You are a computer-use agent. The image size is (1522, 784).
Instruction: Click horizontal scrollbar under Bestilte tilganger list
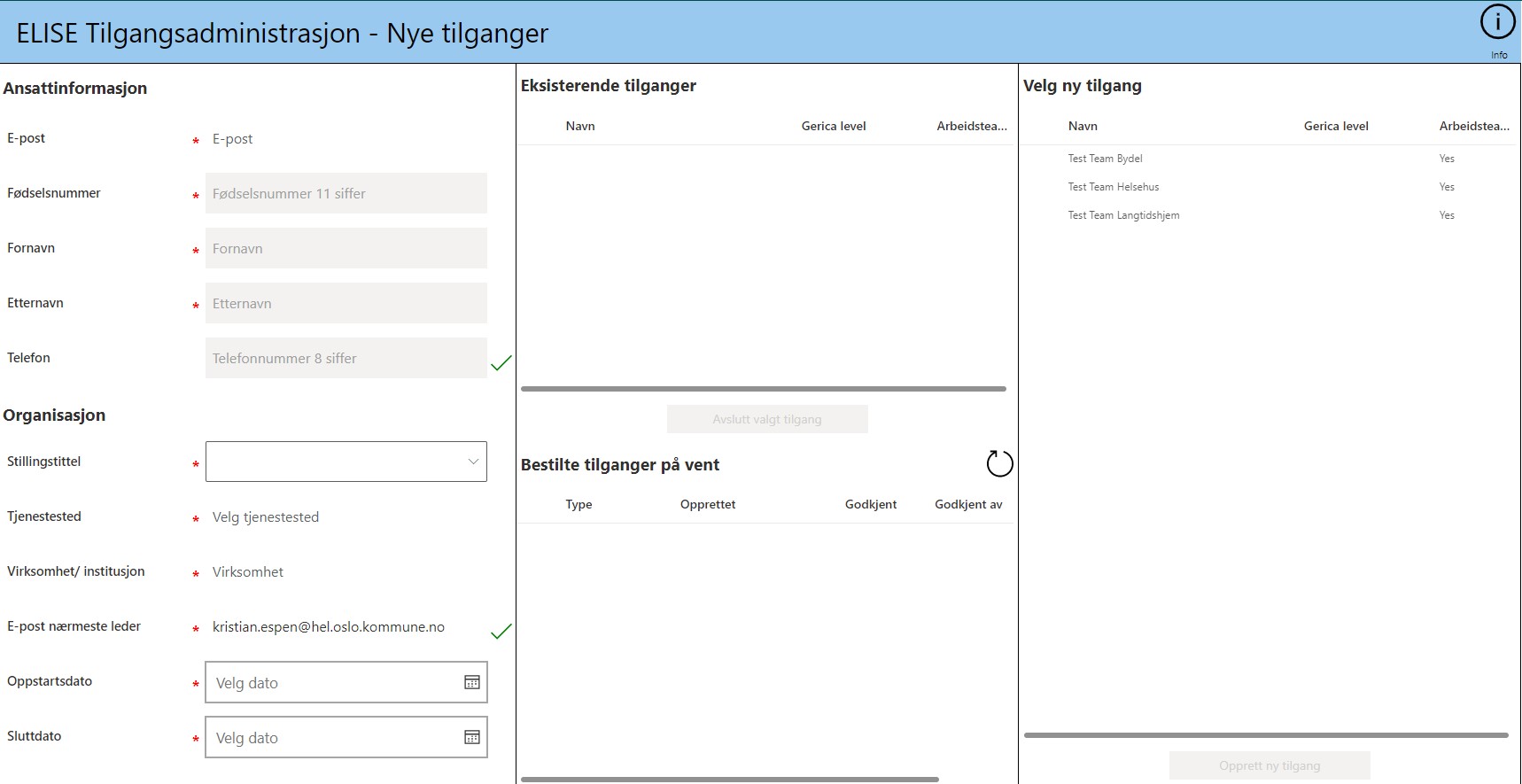click(x=730, y=780)
